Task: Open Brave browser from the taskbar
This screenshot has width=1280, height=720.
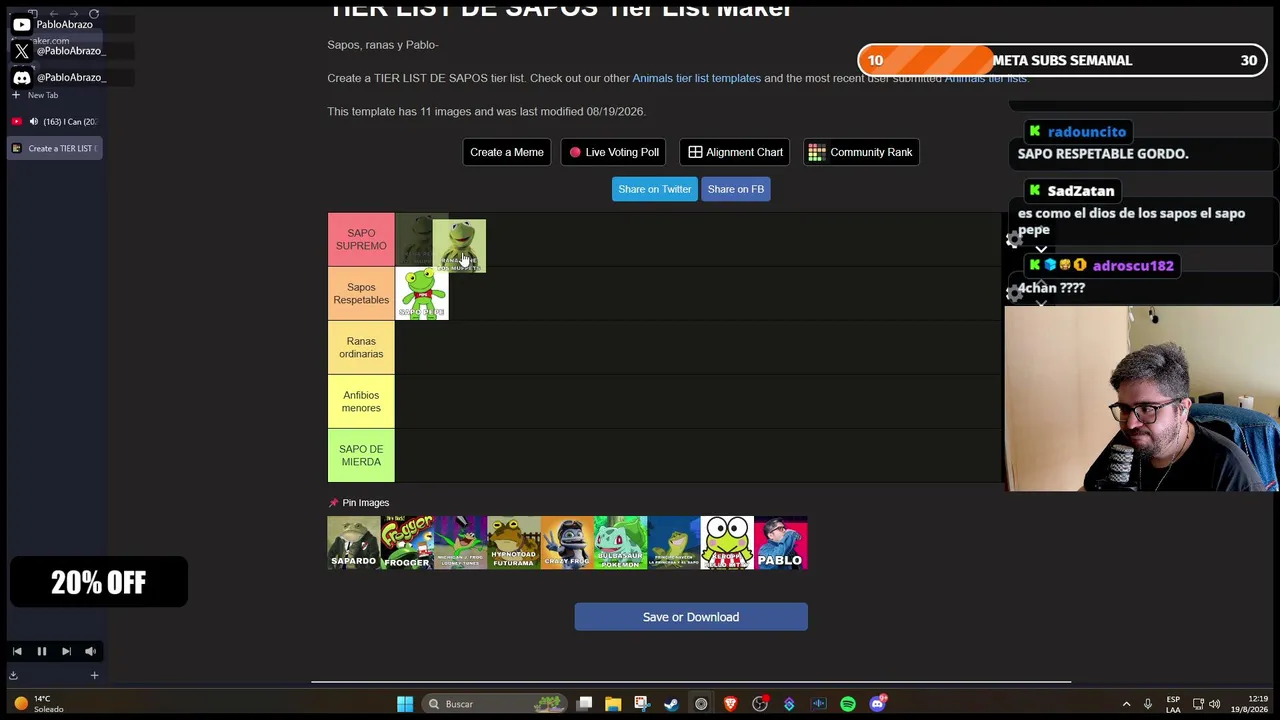Action: [x=730, y=704]
